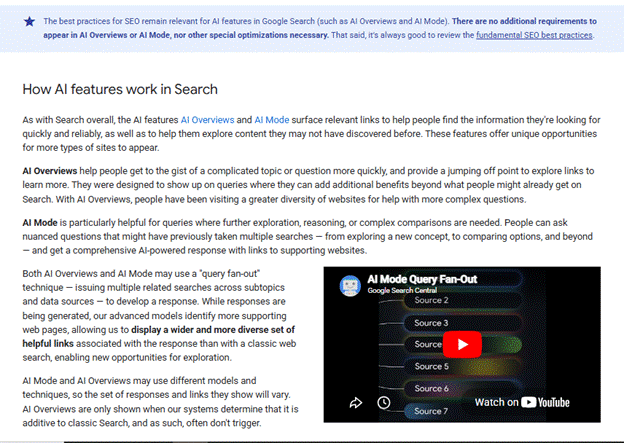Click the bold AI Overviews paragraph lead

50,171
